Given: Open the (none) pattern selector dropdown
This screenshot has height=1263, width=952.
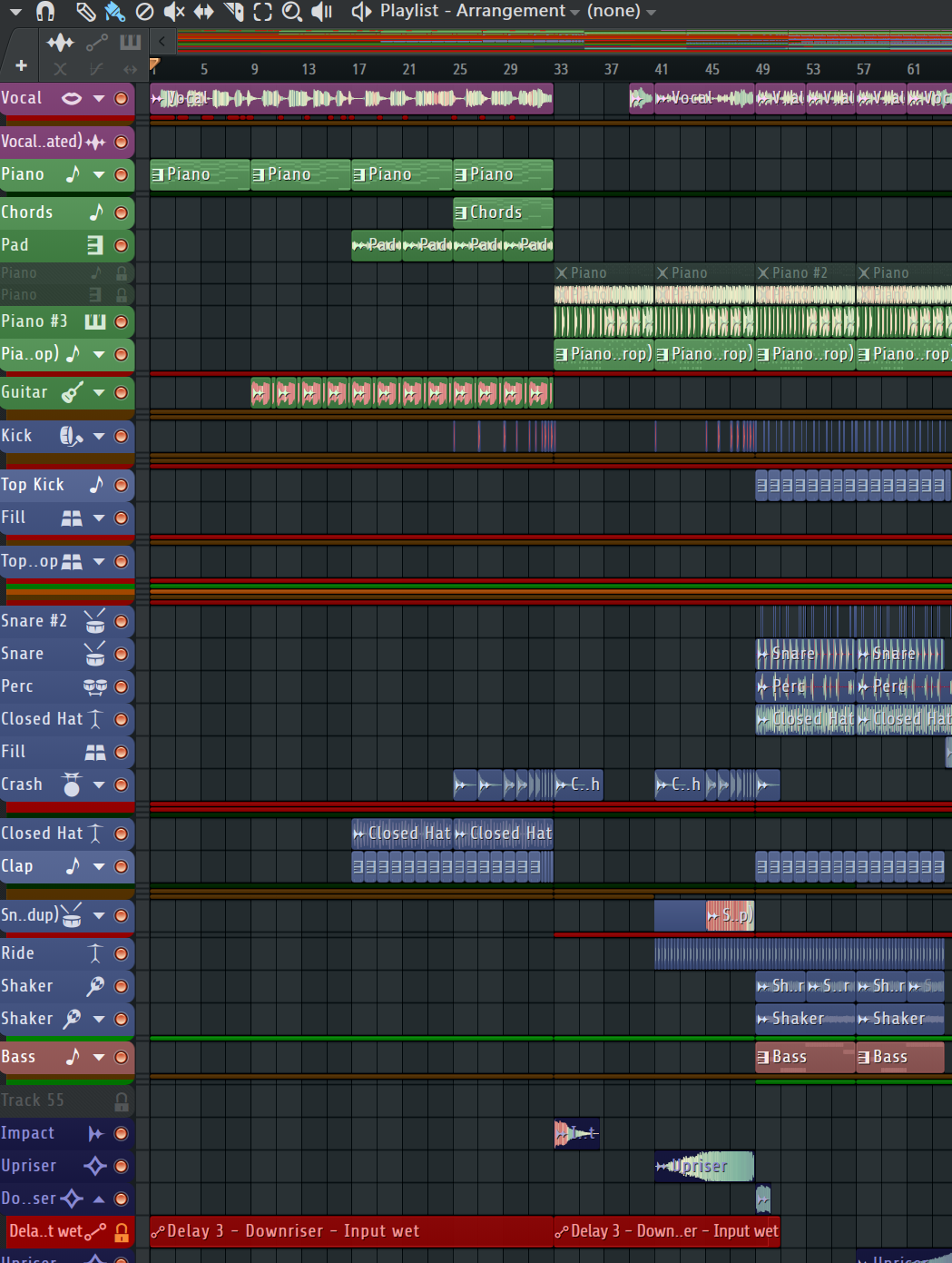Looking at the screenshot, I should [651, 13].
